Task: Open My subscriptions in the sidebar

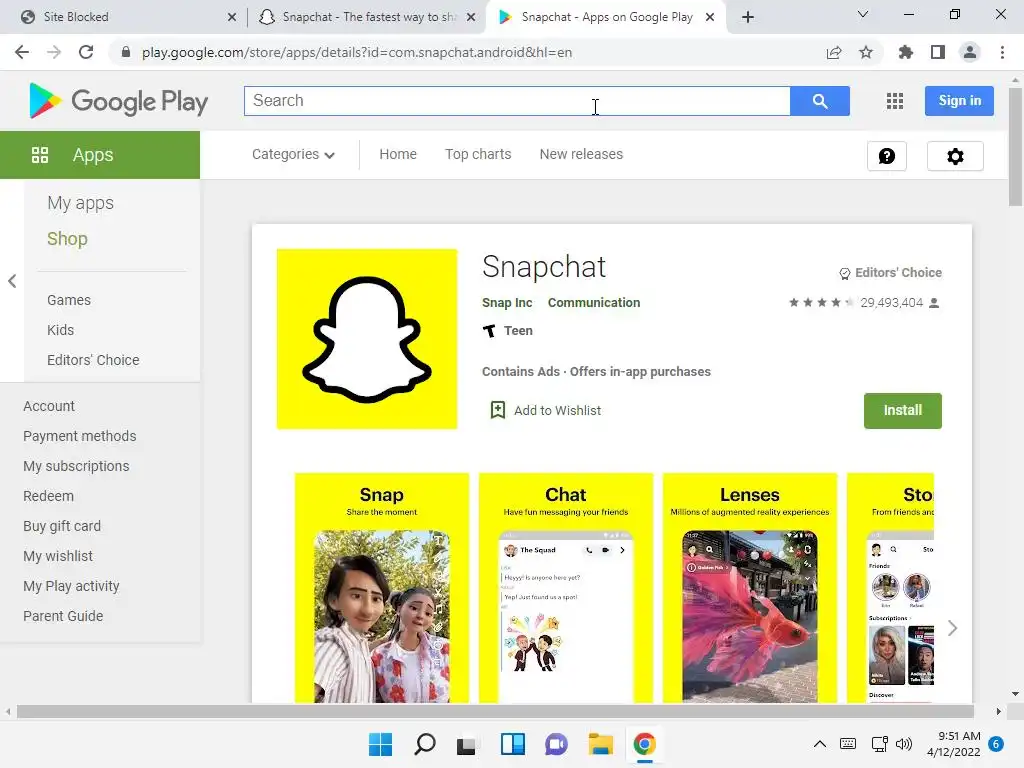Action: tap(76, 466)
